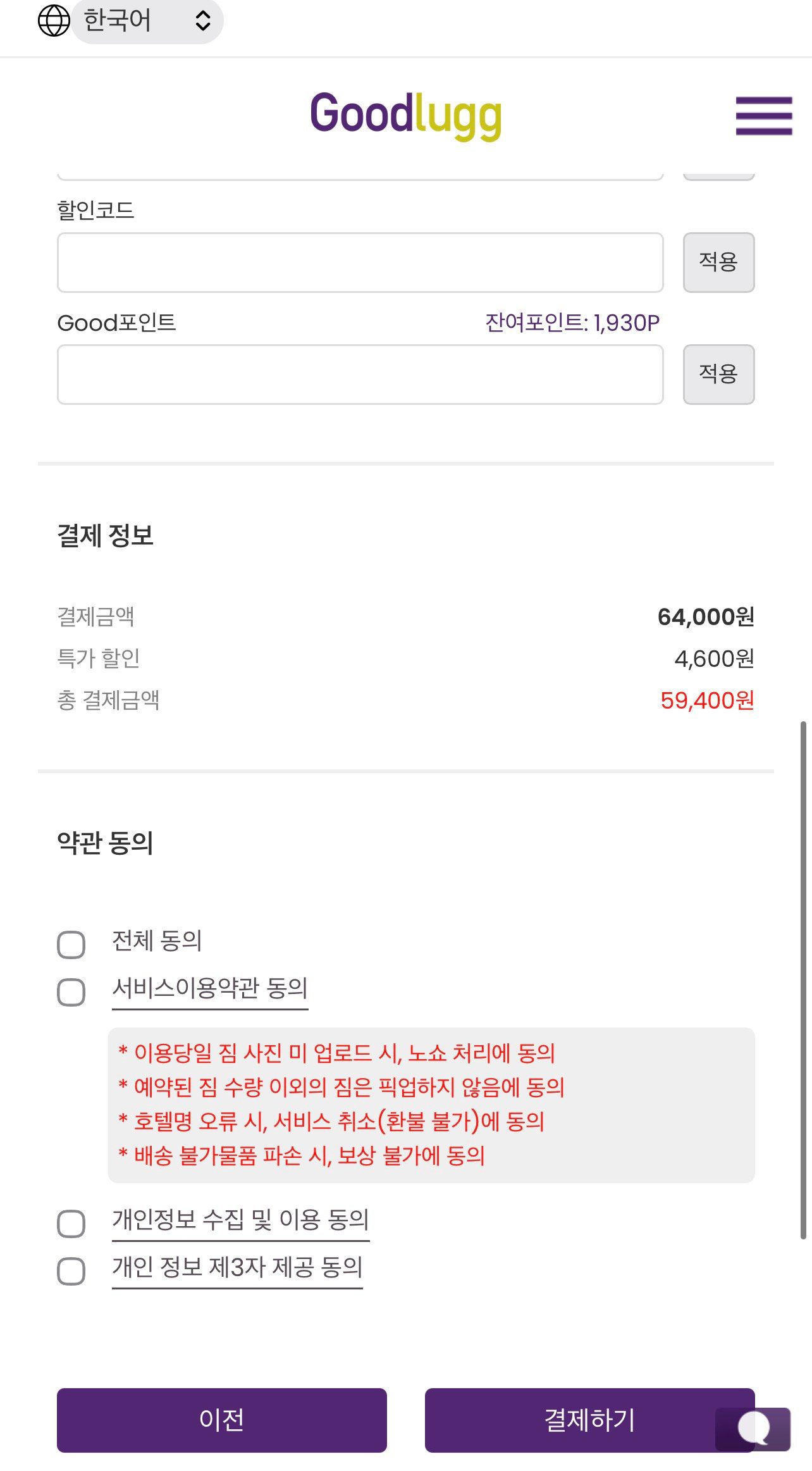The height and width of the screenshot is (1471, 812).
Task: Apply Good포인트 with its 적용 button
Action: click(x=718, y=374)
